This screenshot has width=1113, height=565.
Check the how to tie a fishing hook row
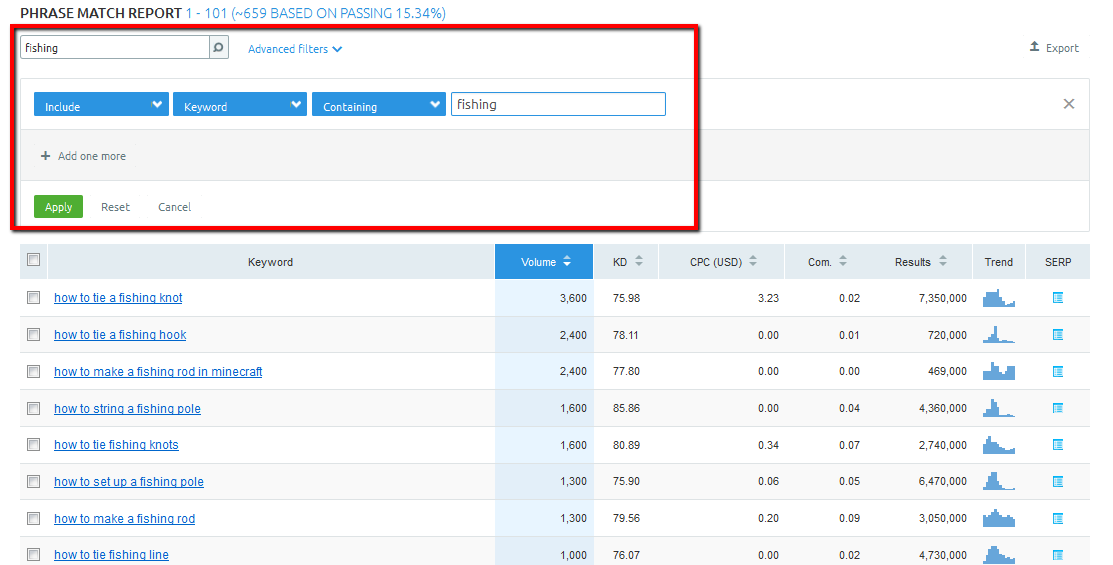[33, 334]
